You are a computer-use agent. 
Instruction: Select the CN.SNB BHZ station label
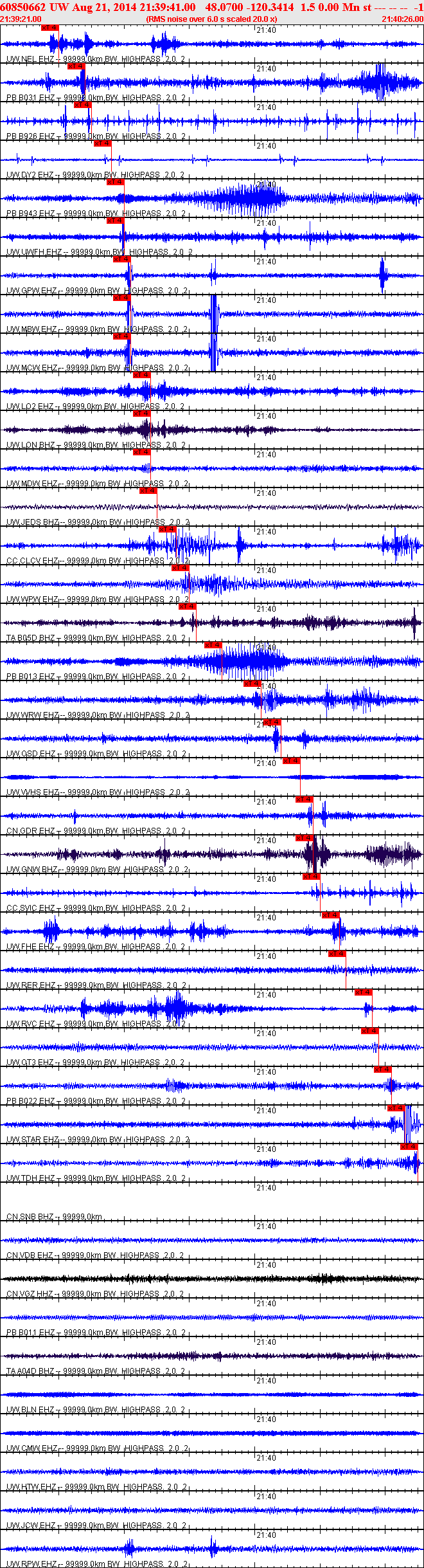click(x=30, y=1217)
